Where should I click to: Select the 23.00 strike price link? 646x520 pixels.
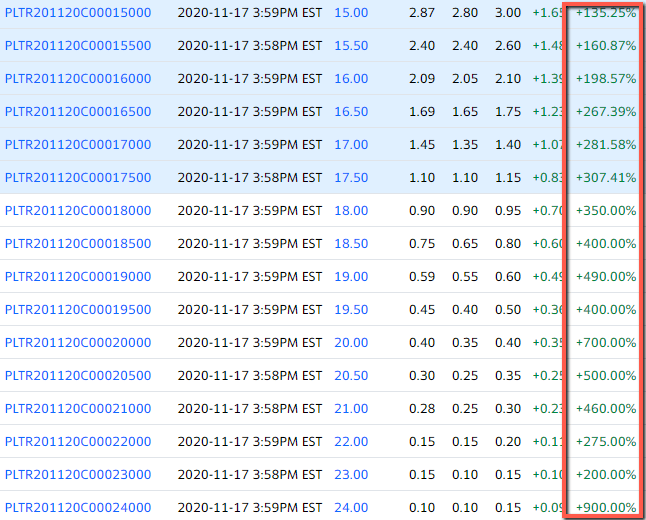click(351, 474)
